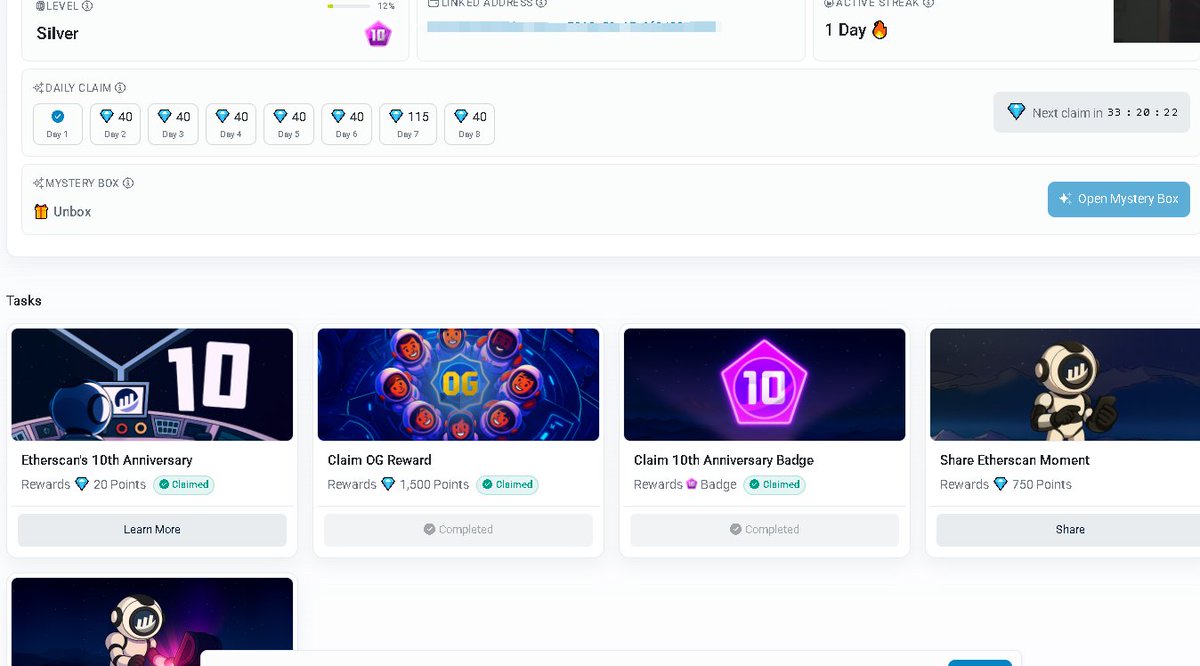This screenshot has height=666, width=1200.
Task: Click the purple 10 badge in Level card
Action: 377,35
